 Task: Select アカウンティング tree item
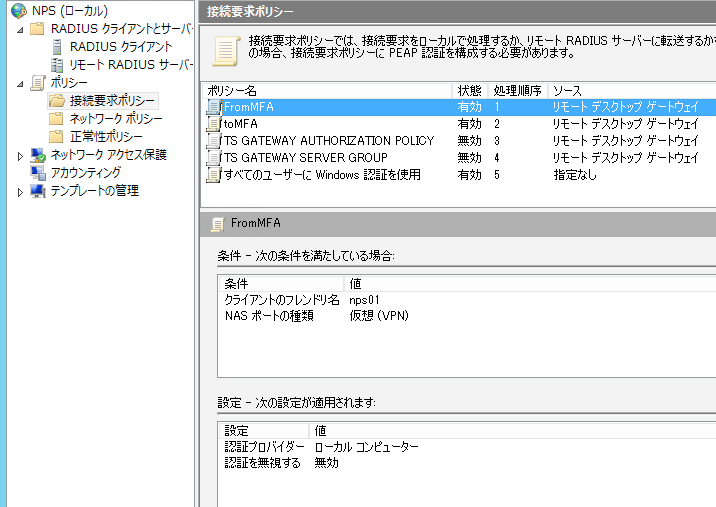click(x=86, y=173)
